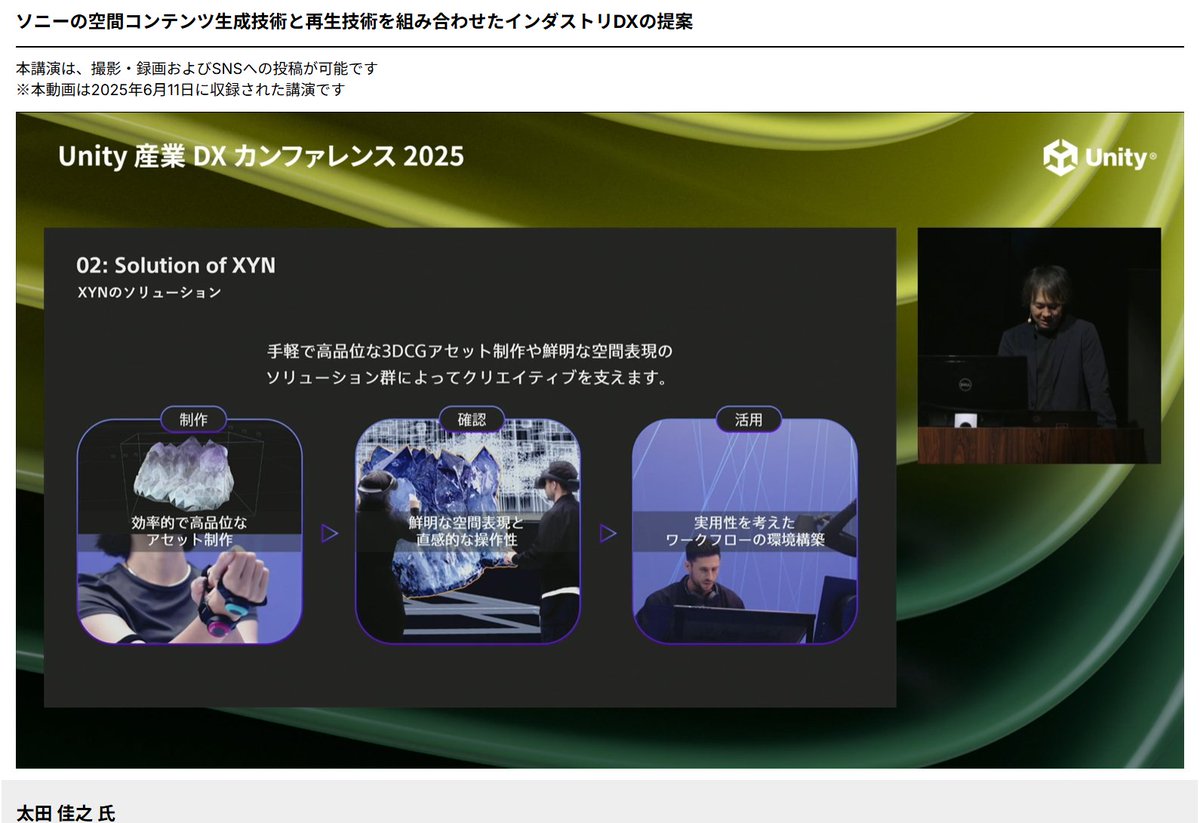Click the Unity 産業 DX カンファレンス 2025 header

261,156
